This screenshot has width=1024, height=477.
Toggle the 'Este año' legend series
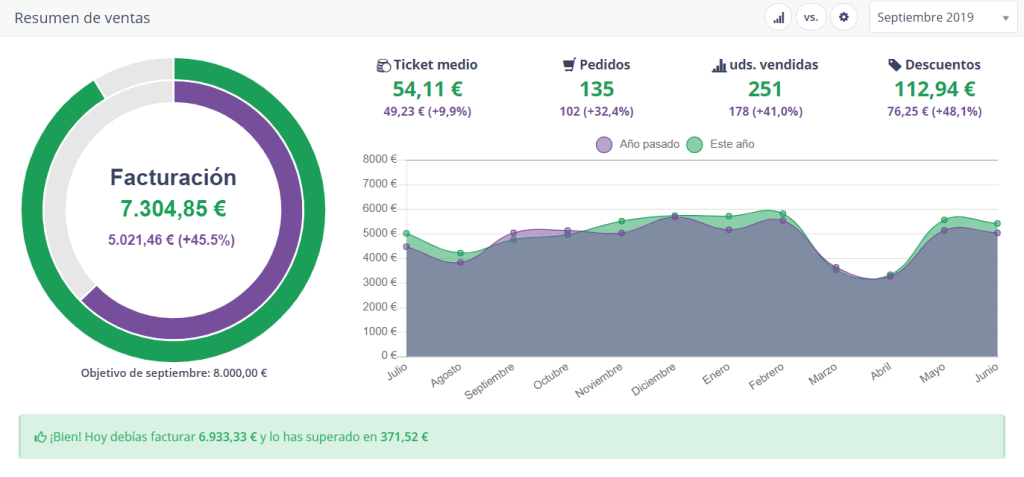pos(721,144)
